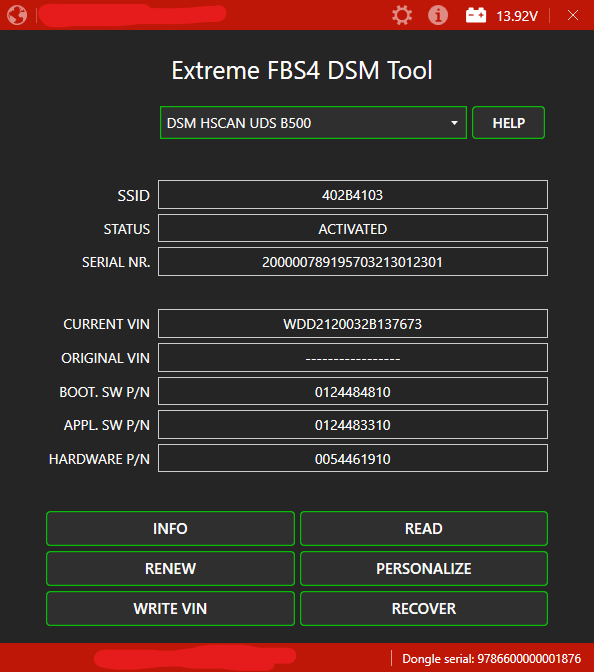Click the STATUS label

coord(127,229)
